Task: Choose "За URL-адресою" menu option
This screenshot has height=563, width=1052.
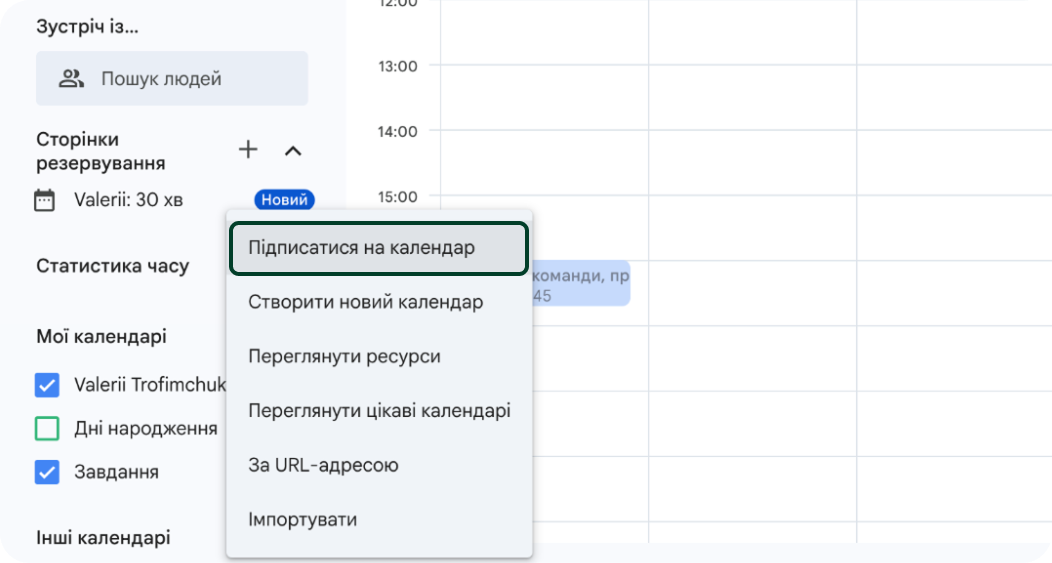Action: point(323,465)
